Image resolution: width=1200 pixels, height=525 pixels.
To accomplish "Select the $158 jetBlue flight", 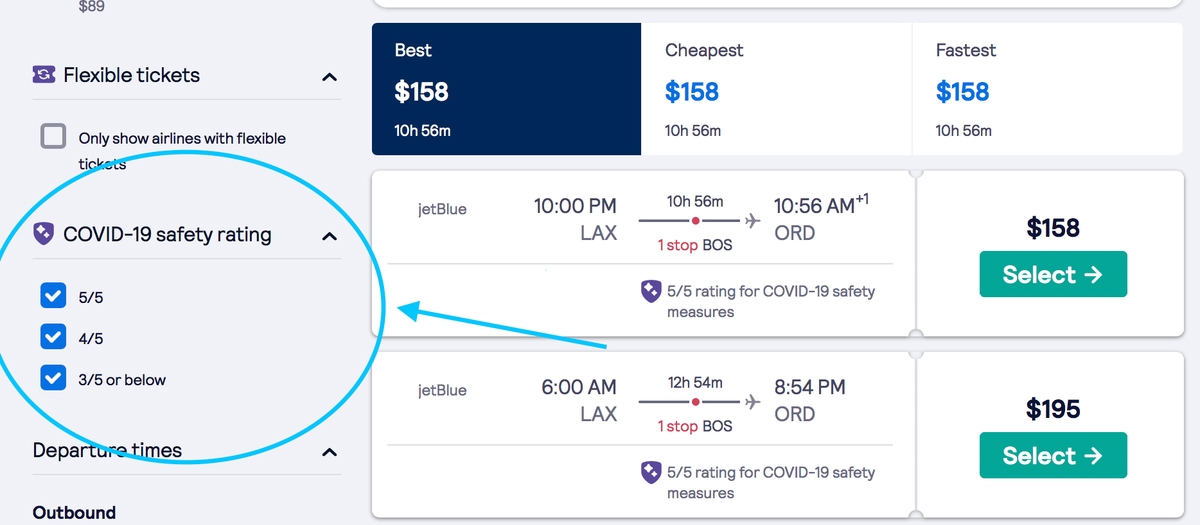I will pyautogui.click(x=1052, y=275).
